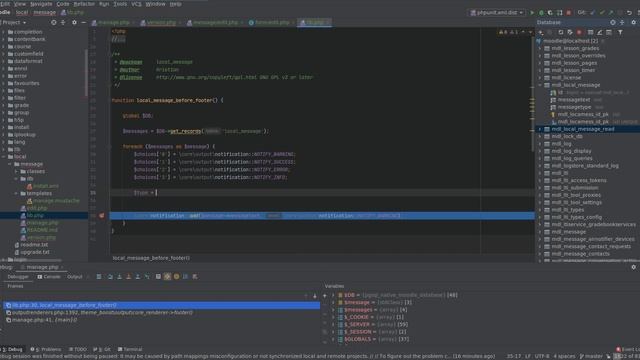Open the Problems tool window
The width and height of the screenshot is (640, 360).
tap(46, 349)
